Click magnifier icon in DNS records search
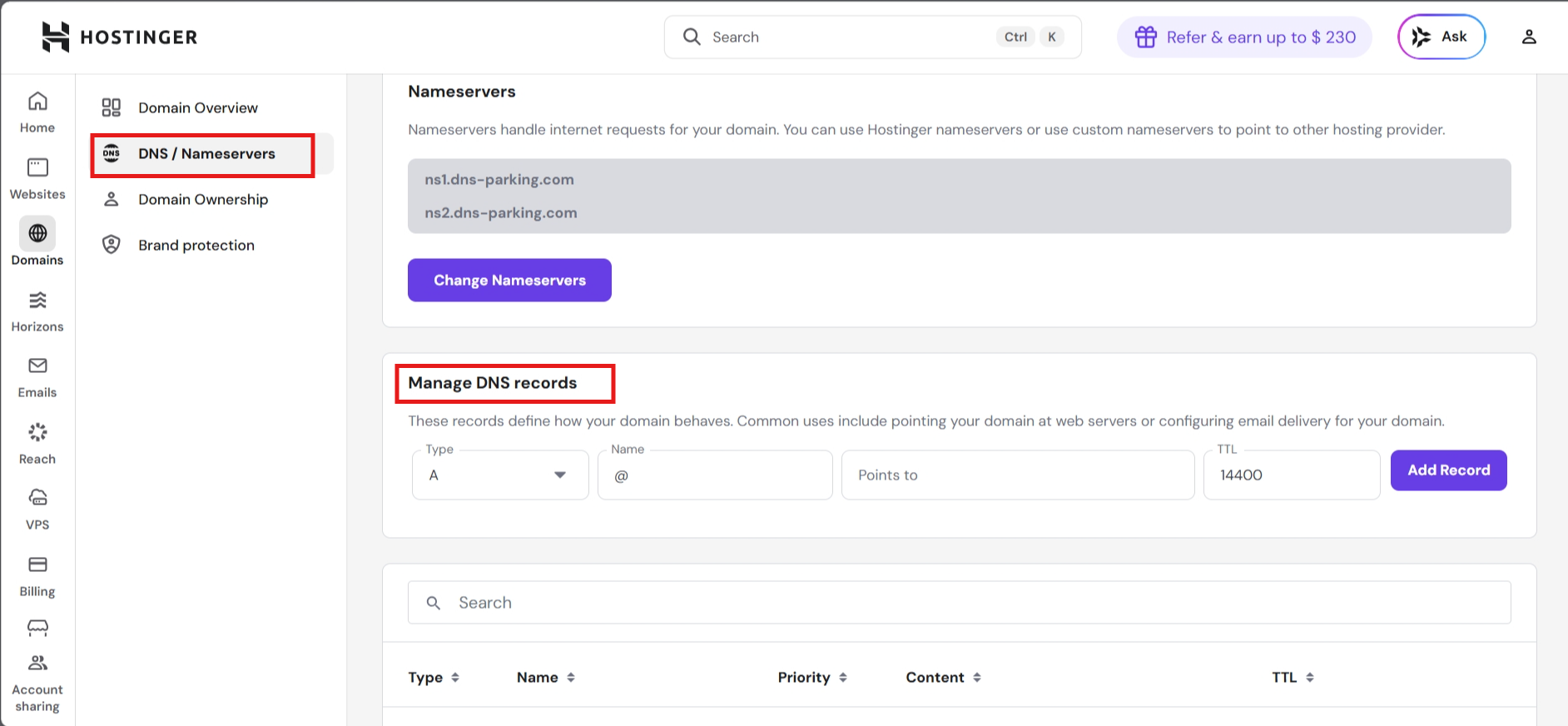 point(434,603)
